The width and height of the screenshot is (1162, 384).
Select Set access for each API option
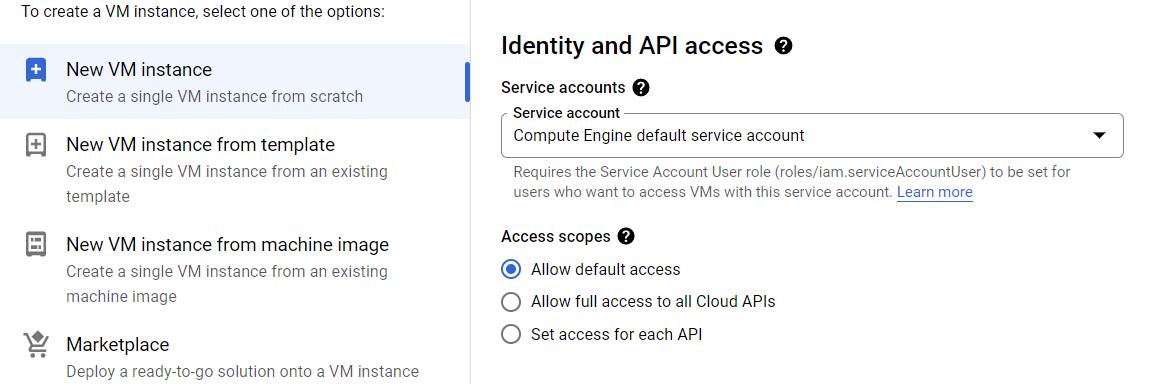(511, 334)
